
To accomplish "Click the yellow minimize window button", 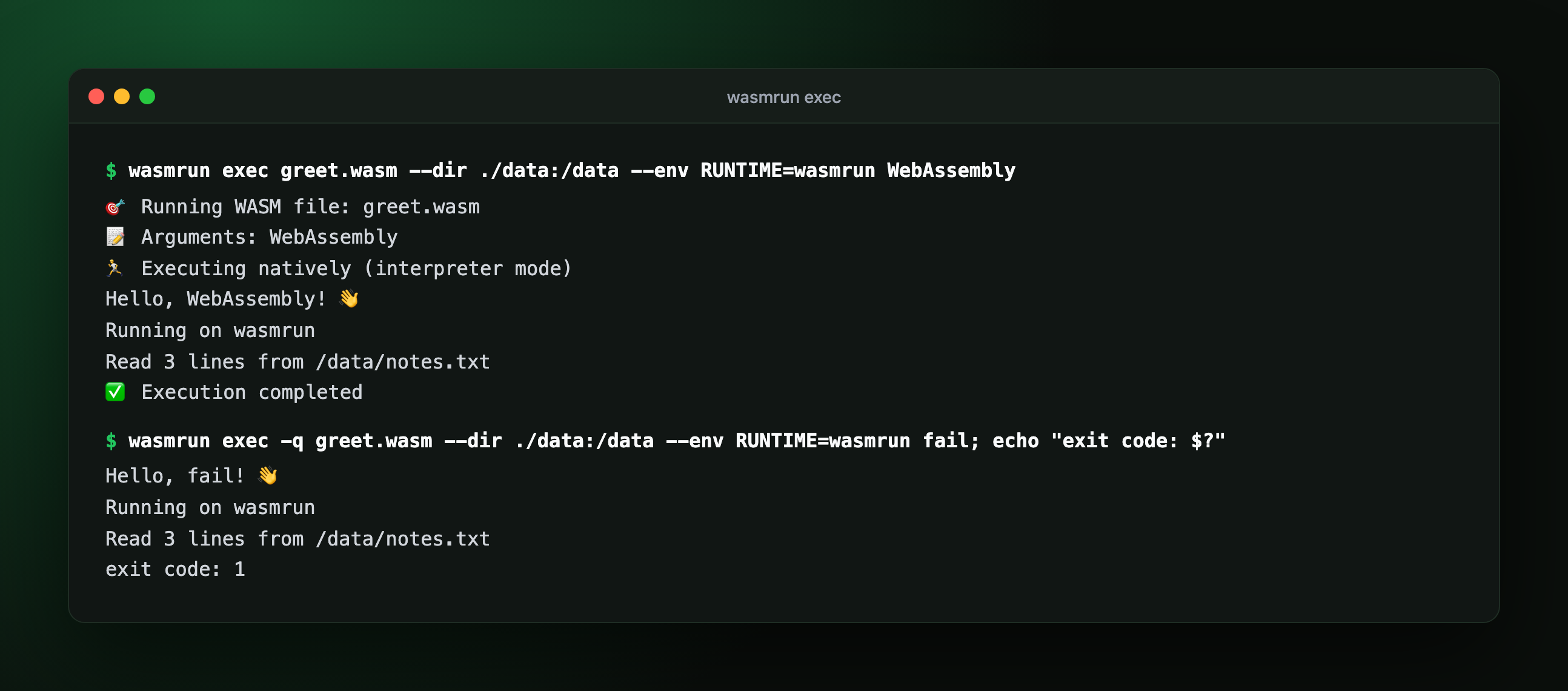I will pyautogui.click(x=122, y=97).
